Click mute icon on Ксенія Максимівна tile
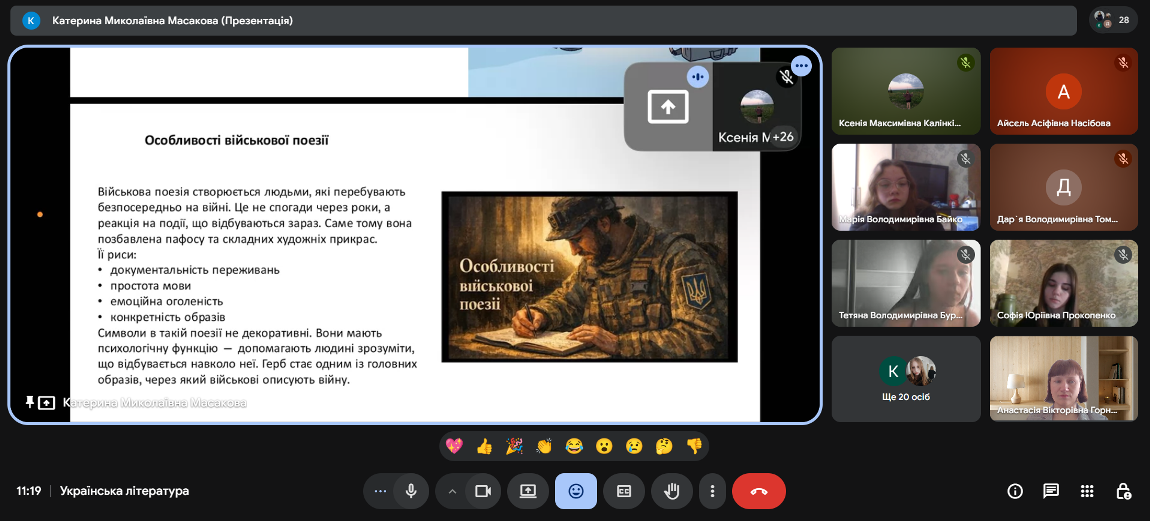The width and height of the screenshot is (1150, 521). [966, 63]
